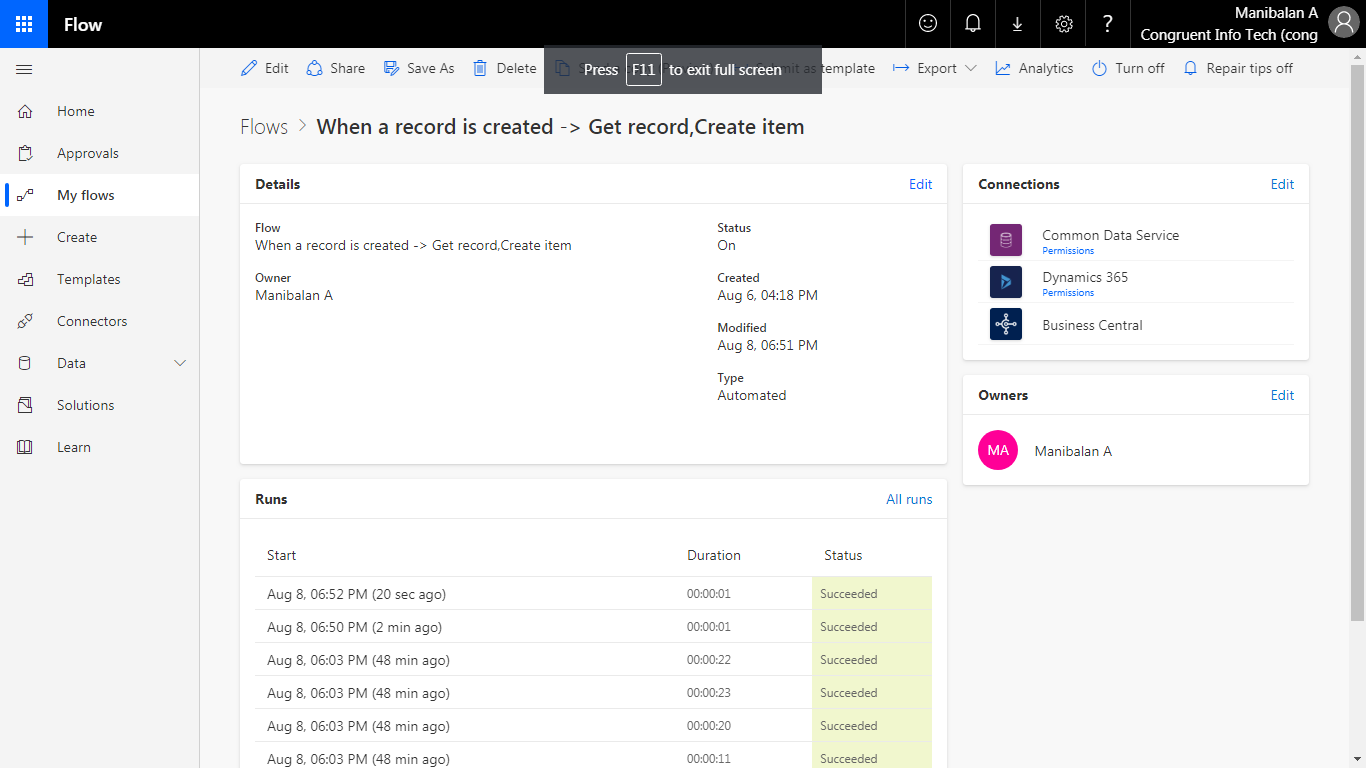
Task: Click the Dynamics 365 connection icon
Action: click(x=1006, y=282)
